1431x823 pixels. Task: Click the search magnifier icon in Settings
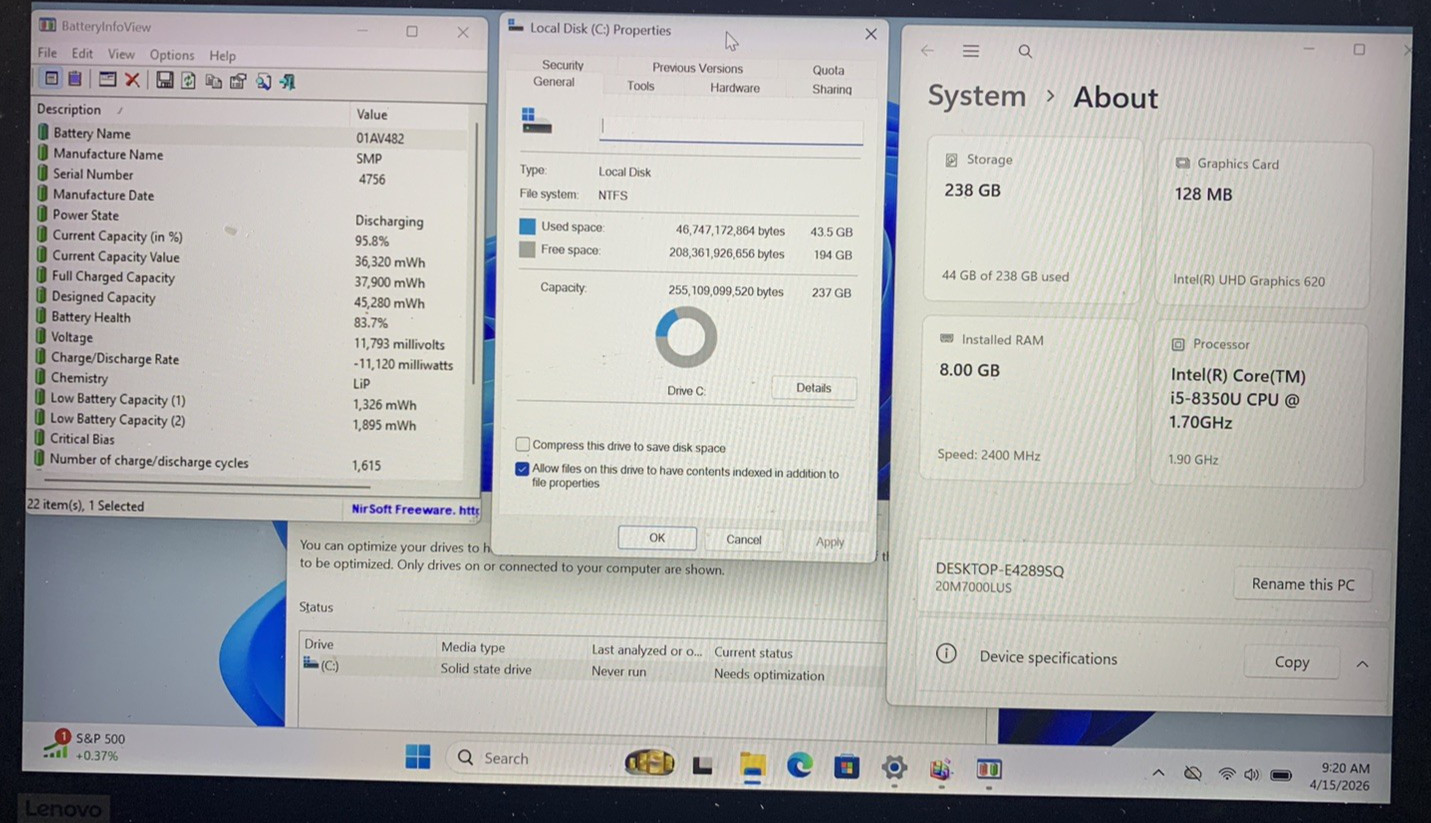[x=1025, y=51]
